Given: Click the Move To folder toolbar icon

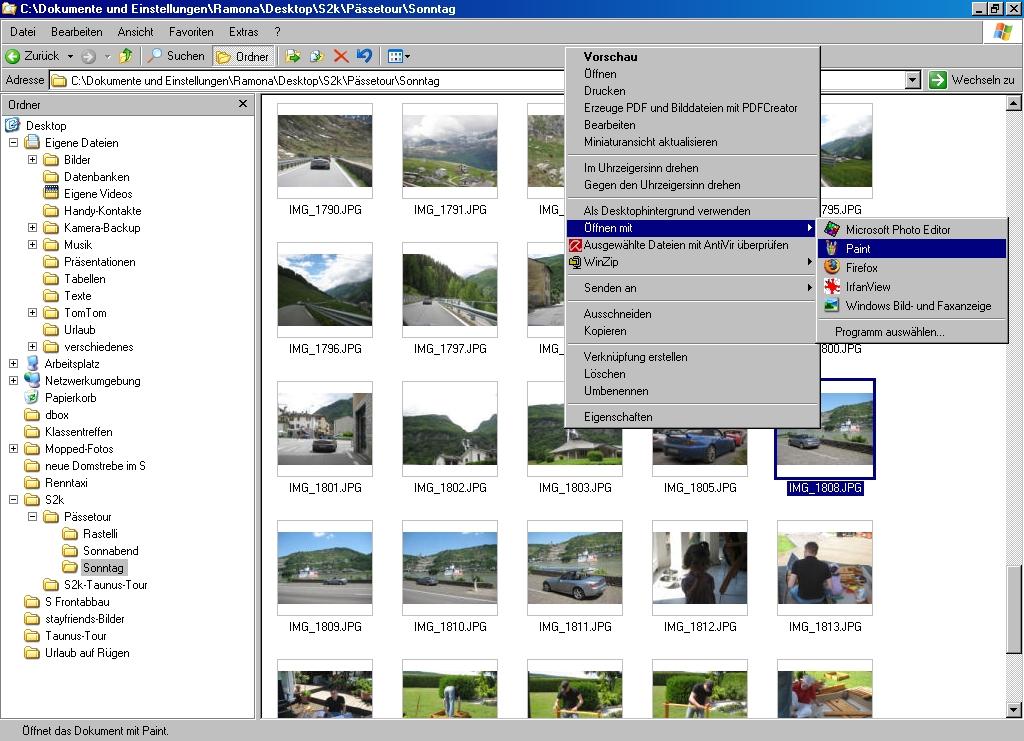Looking at the screenshot, I should 293,56.
